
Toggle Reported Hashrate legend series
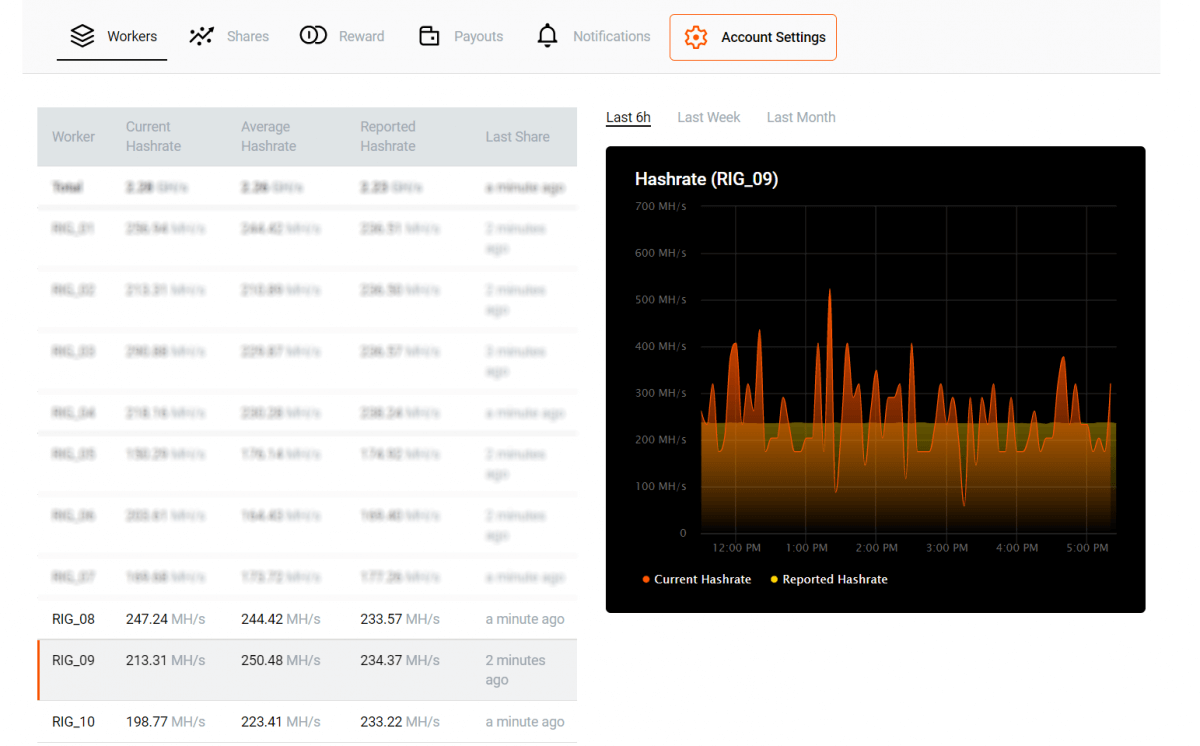[834, 579]
